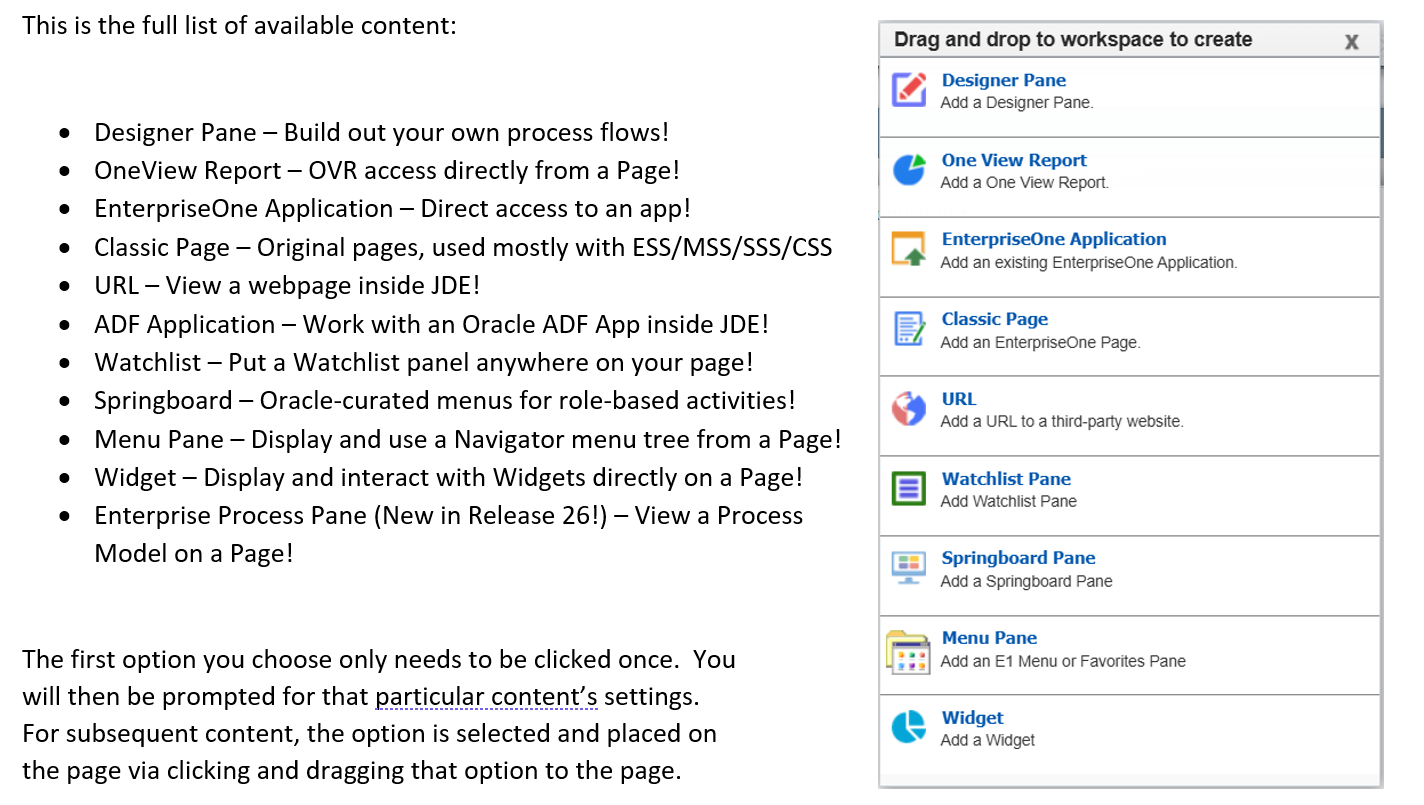This screenshot has width=1424, height=805.
Task: Click the panel header 'Drag and drop to workspace'
Action: pyautogui.click(x=1072, y=40)
